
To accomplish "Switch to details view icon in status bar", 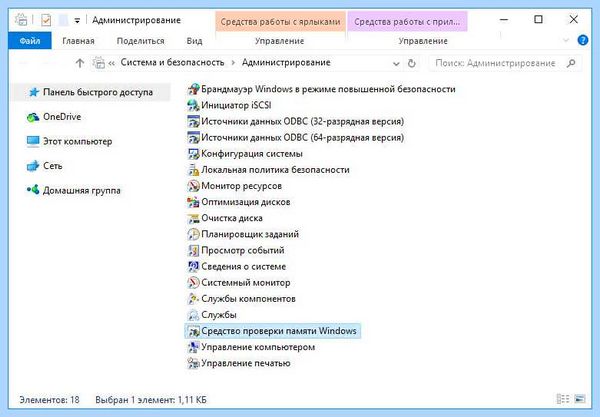I will click(563, 399).
